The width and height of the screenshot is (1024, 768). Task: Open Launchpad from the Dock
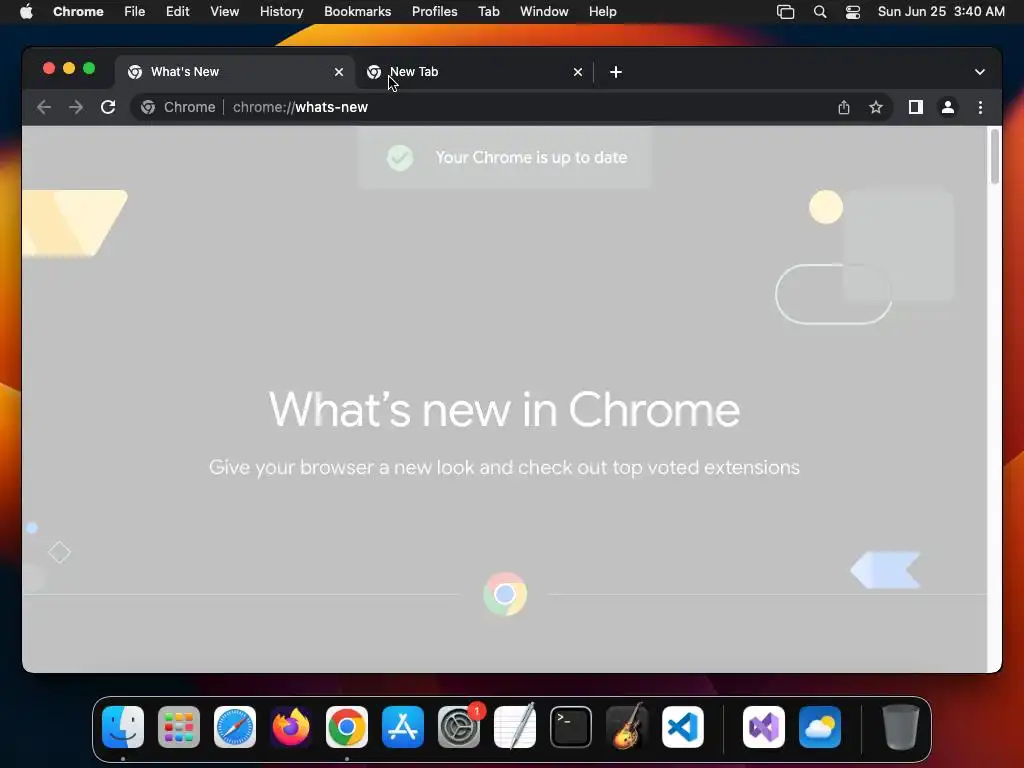[179, 727]
